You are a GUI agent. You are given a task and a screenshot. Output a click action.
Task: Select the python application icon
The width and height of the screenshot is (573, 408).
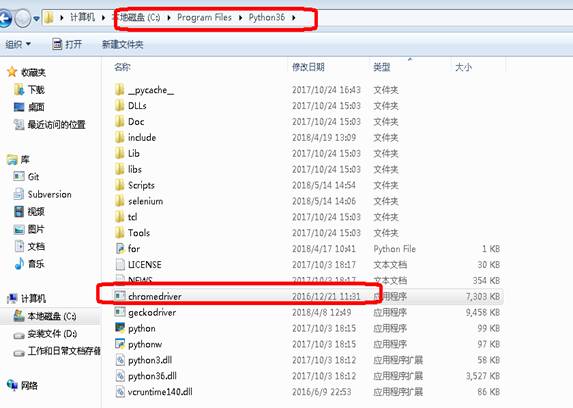click(x=120, y=328)
